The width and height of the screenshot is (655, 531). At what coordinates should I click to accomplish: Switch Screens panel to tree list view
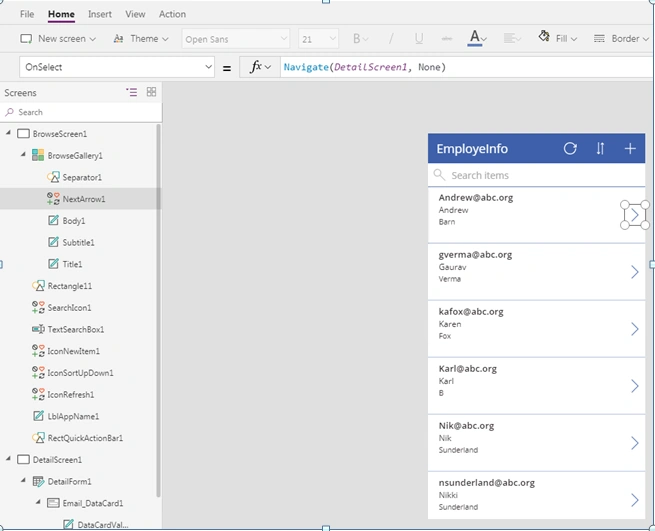click(132, 92)
